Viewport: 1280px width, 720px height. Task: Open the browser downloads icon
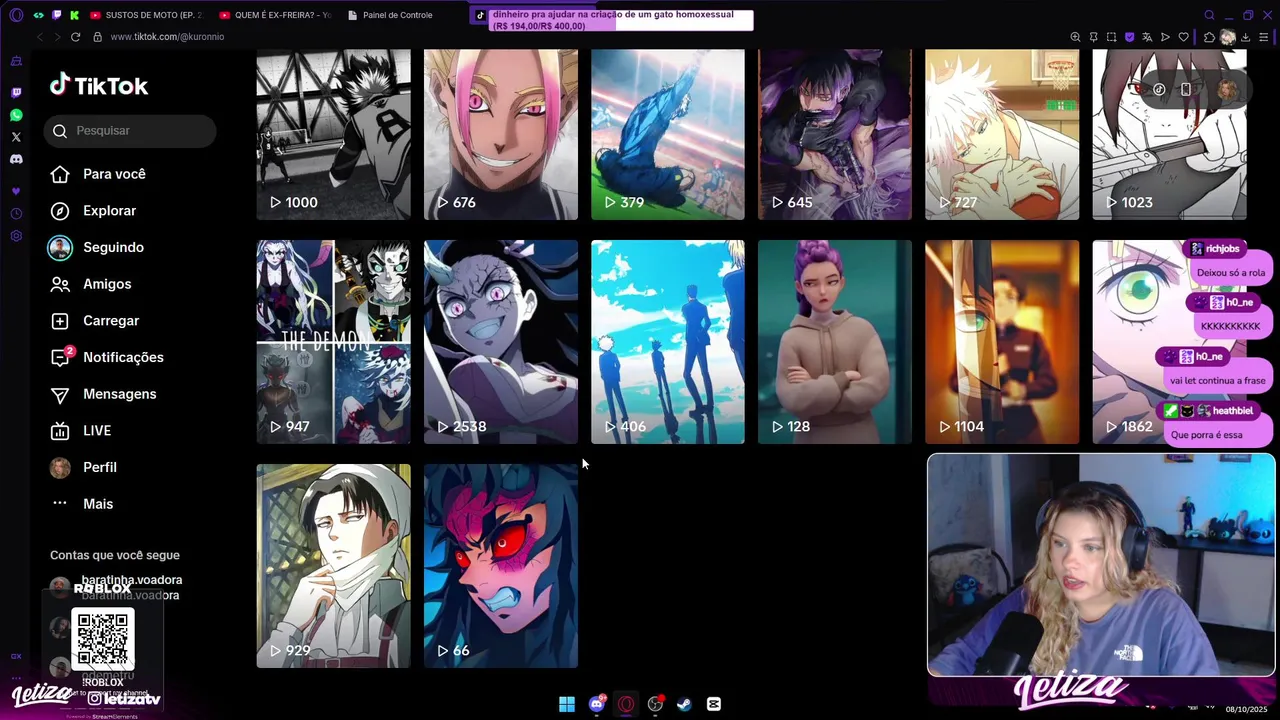point(1245,37)
